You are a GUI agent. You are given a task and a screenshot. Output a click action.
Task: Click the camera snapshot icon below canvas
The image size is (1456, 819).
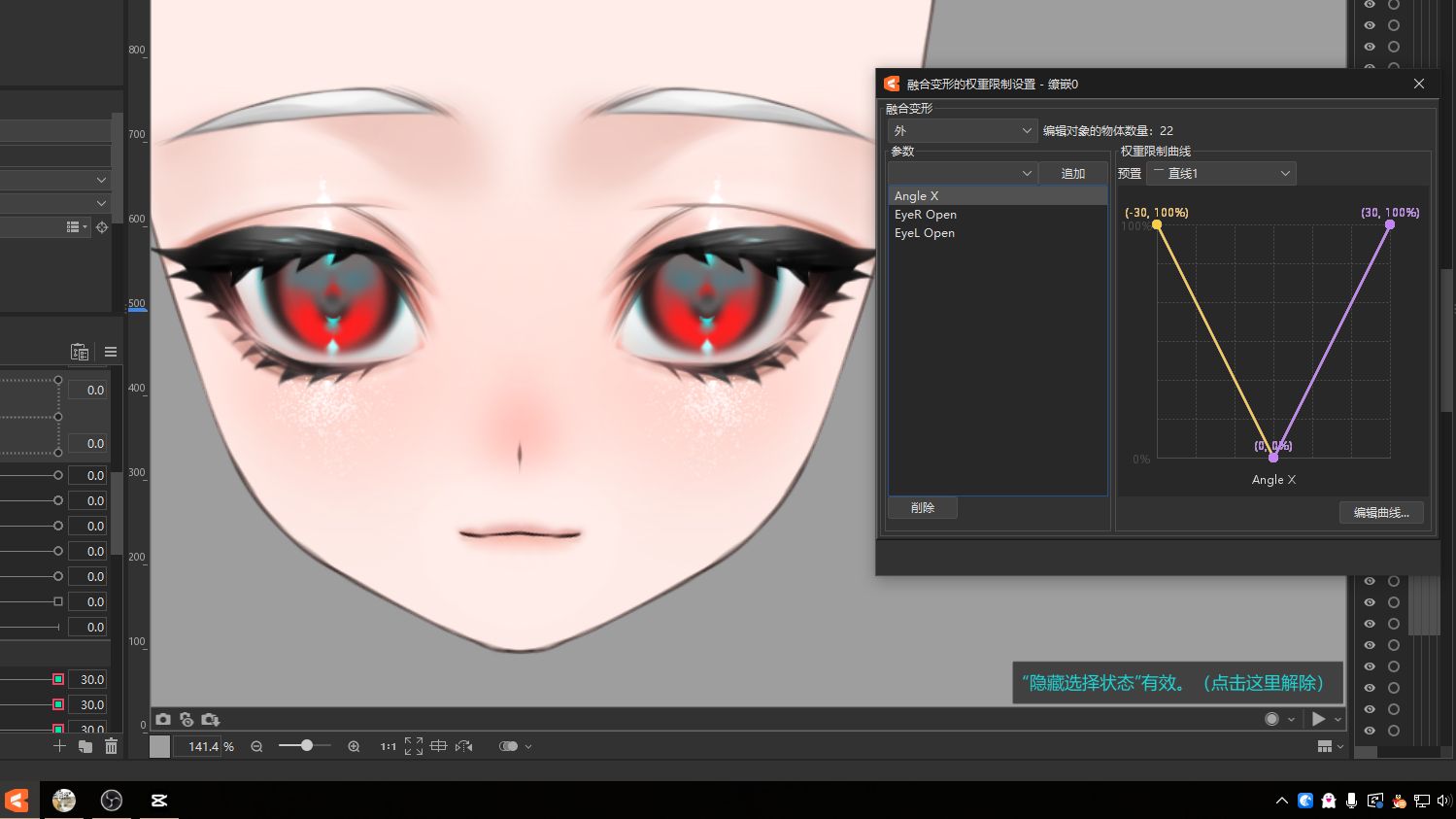pos(163,720)
